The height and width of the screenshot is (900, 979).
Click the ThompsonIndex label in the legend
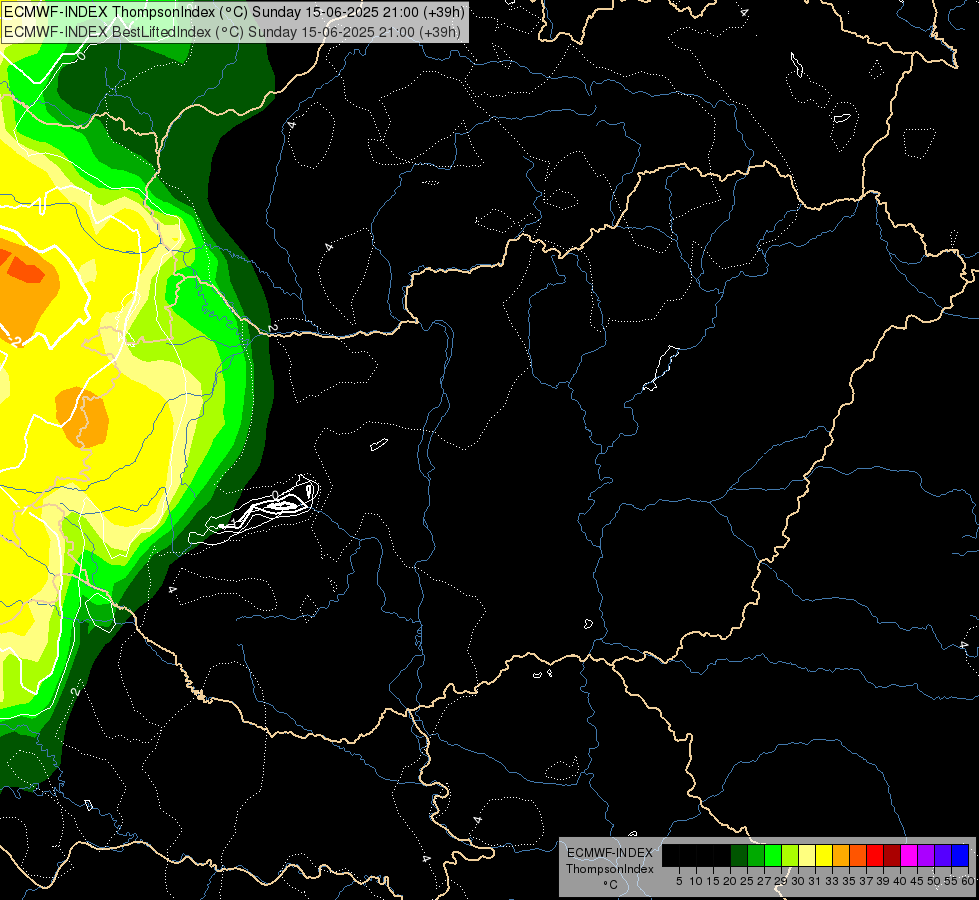point(610,869)
